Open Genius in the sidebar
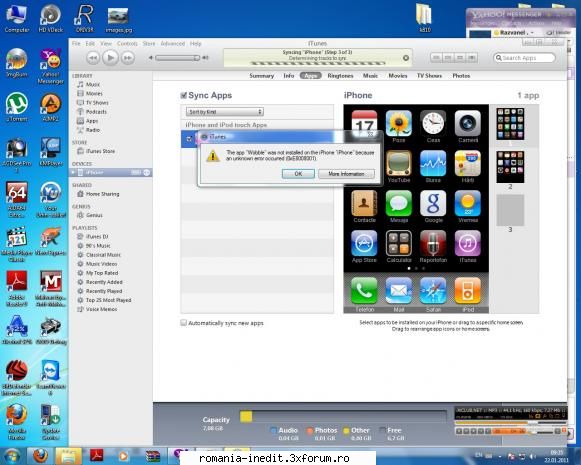 (x=94, y=215)
